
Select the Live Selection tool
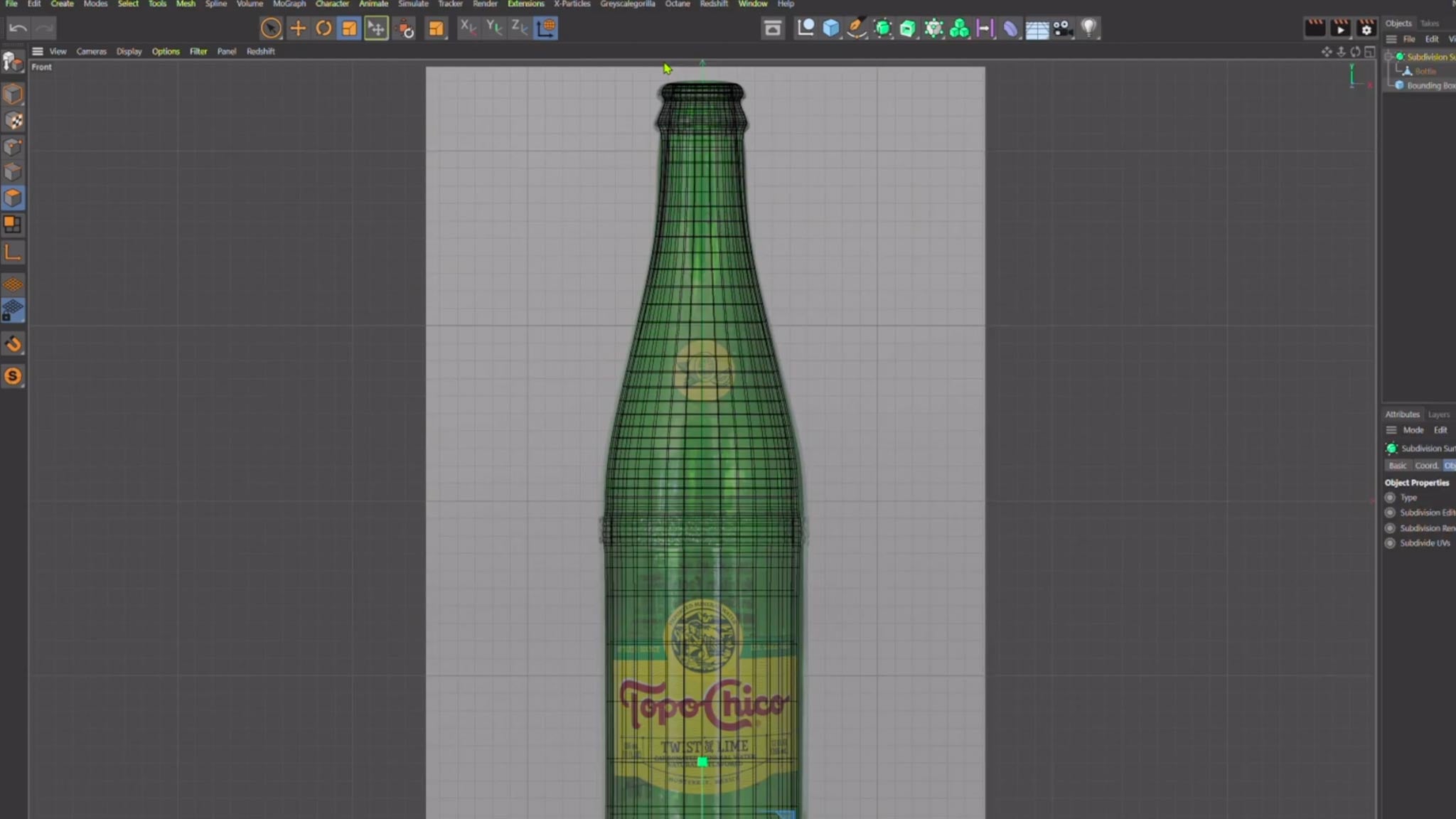272,28
